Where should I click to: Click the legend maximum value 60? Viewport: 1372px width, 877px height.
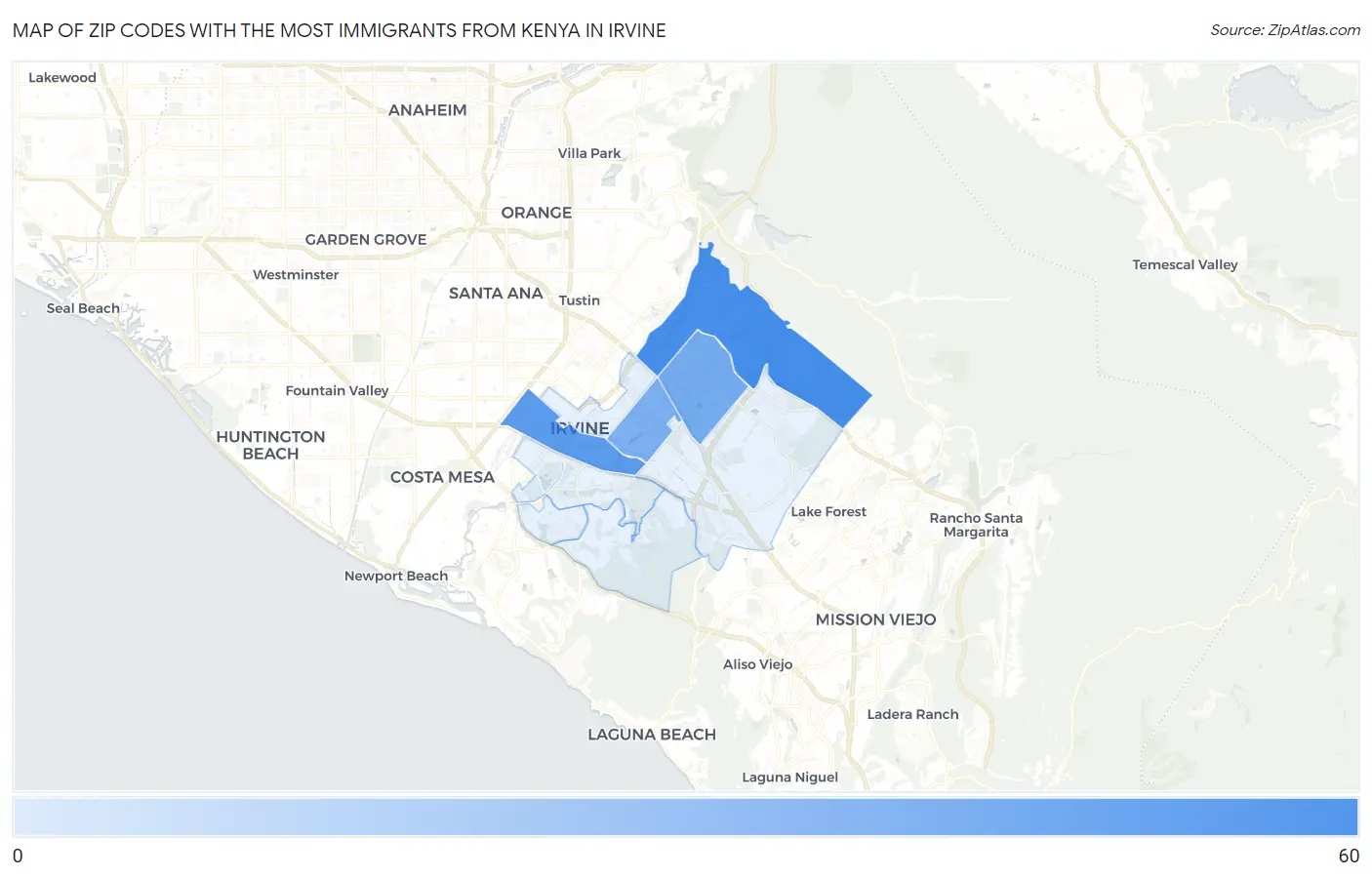pyautogui.click(x=1349, y=856)
